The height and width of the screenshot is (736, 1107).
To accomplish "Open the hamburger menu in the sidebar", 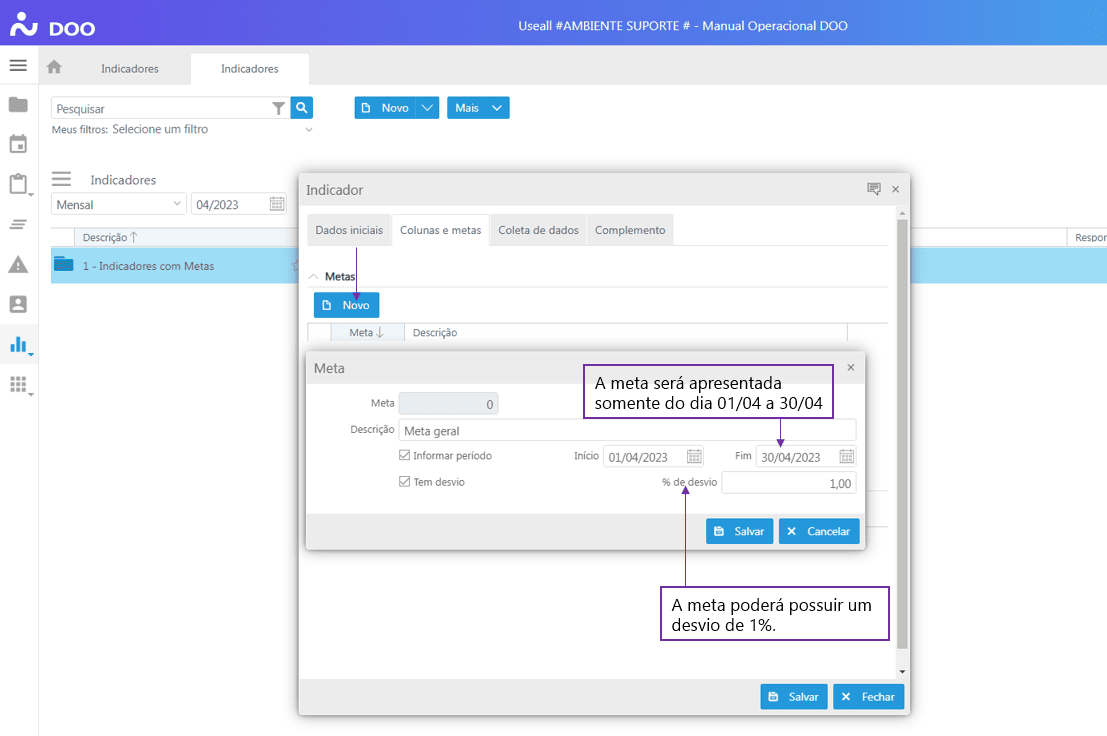I will 18,66.
